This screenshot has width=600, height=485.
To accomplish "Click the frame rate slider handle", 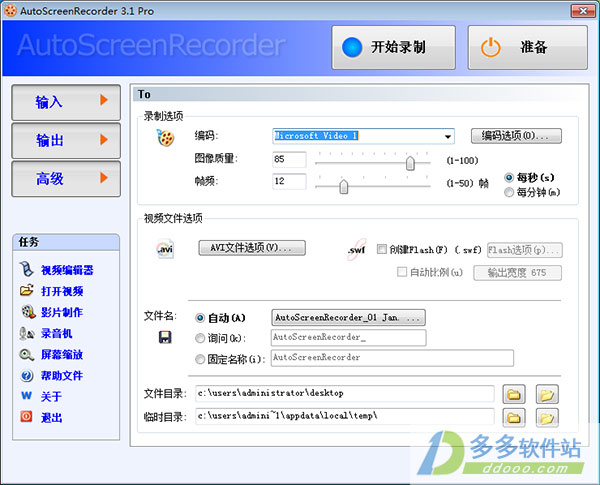I will tap(344, 186).
